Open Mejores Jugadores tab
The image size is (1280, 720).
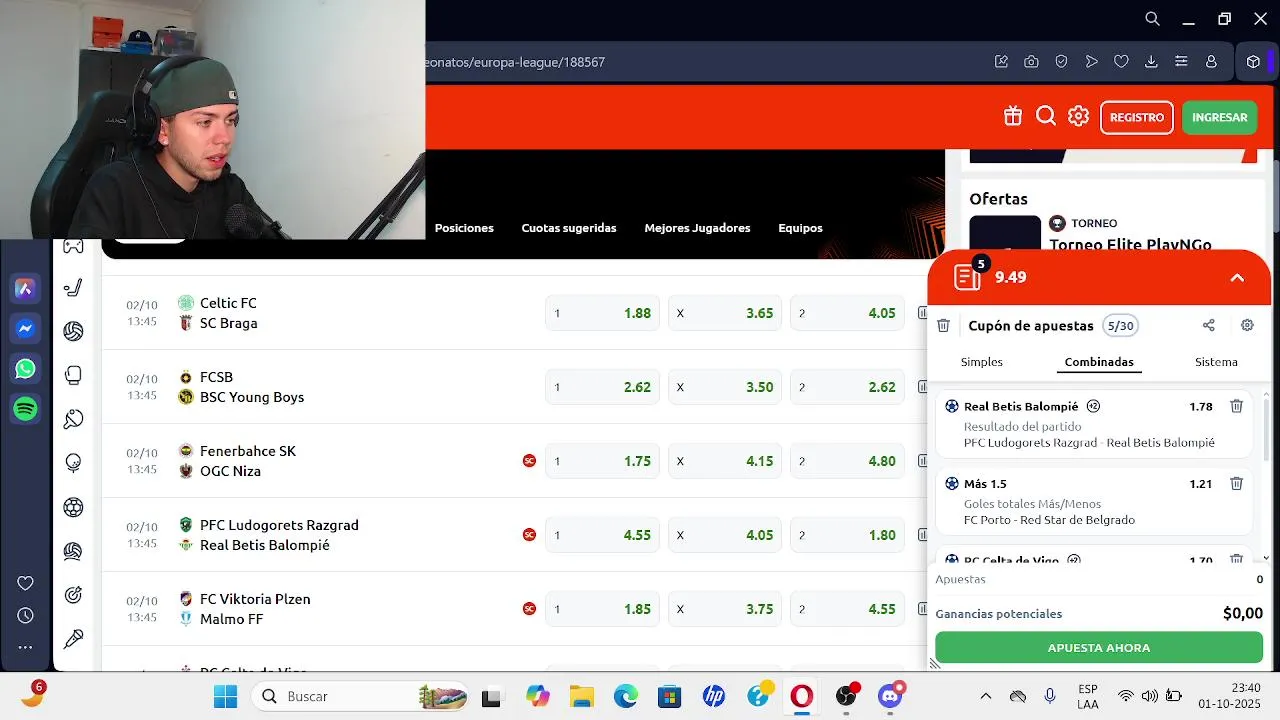pos(697,228)
